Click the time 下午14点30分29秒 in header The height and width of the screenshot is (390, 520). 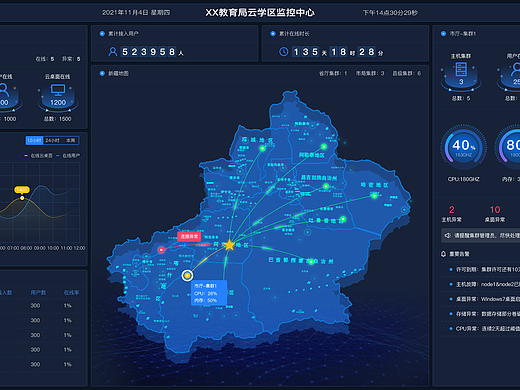click(x=390, y=13)
